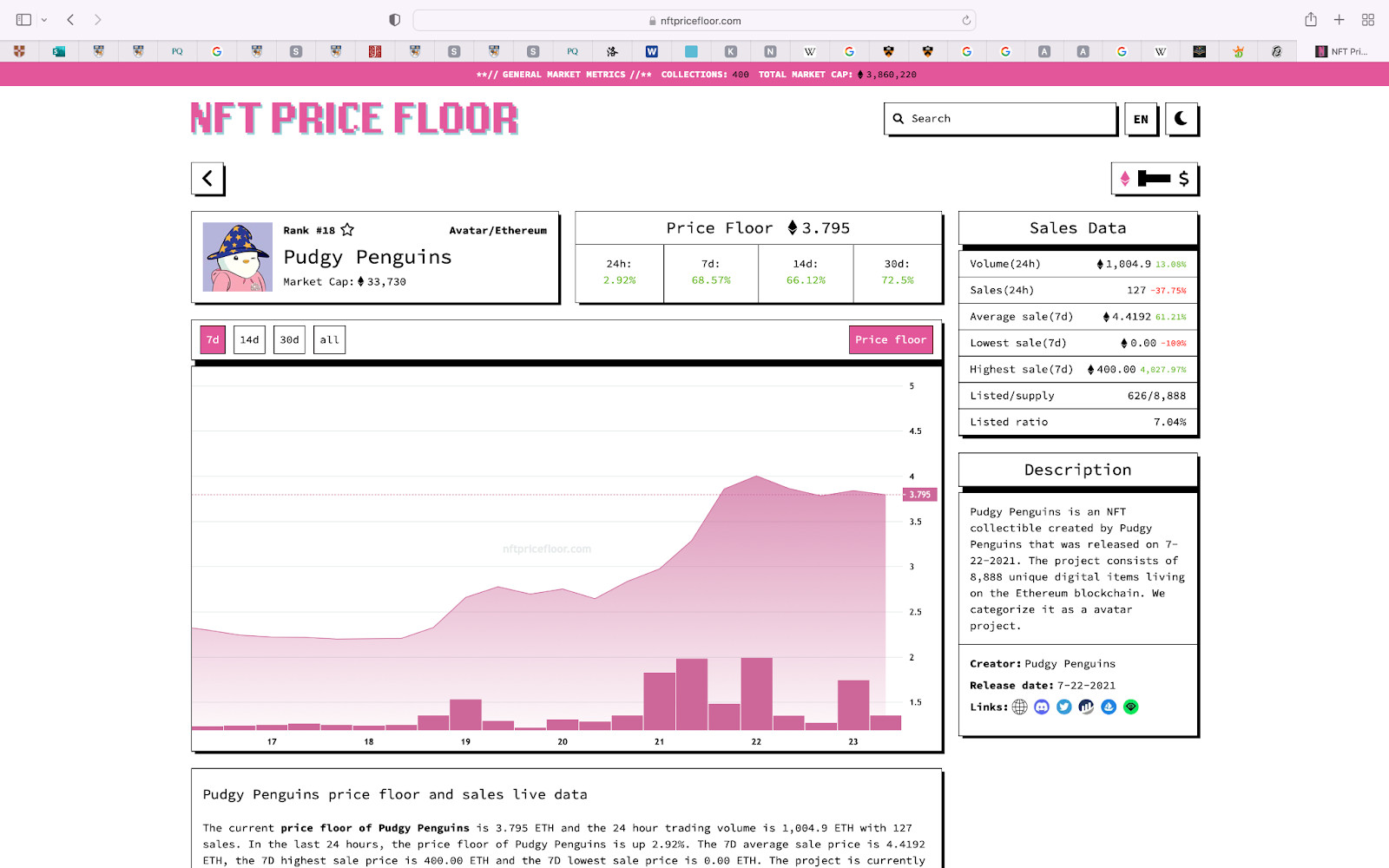This screenshot has width=1389, height=868.
Task: Select the 14d chart range
Action: point(249,340)
